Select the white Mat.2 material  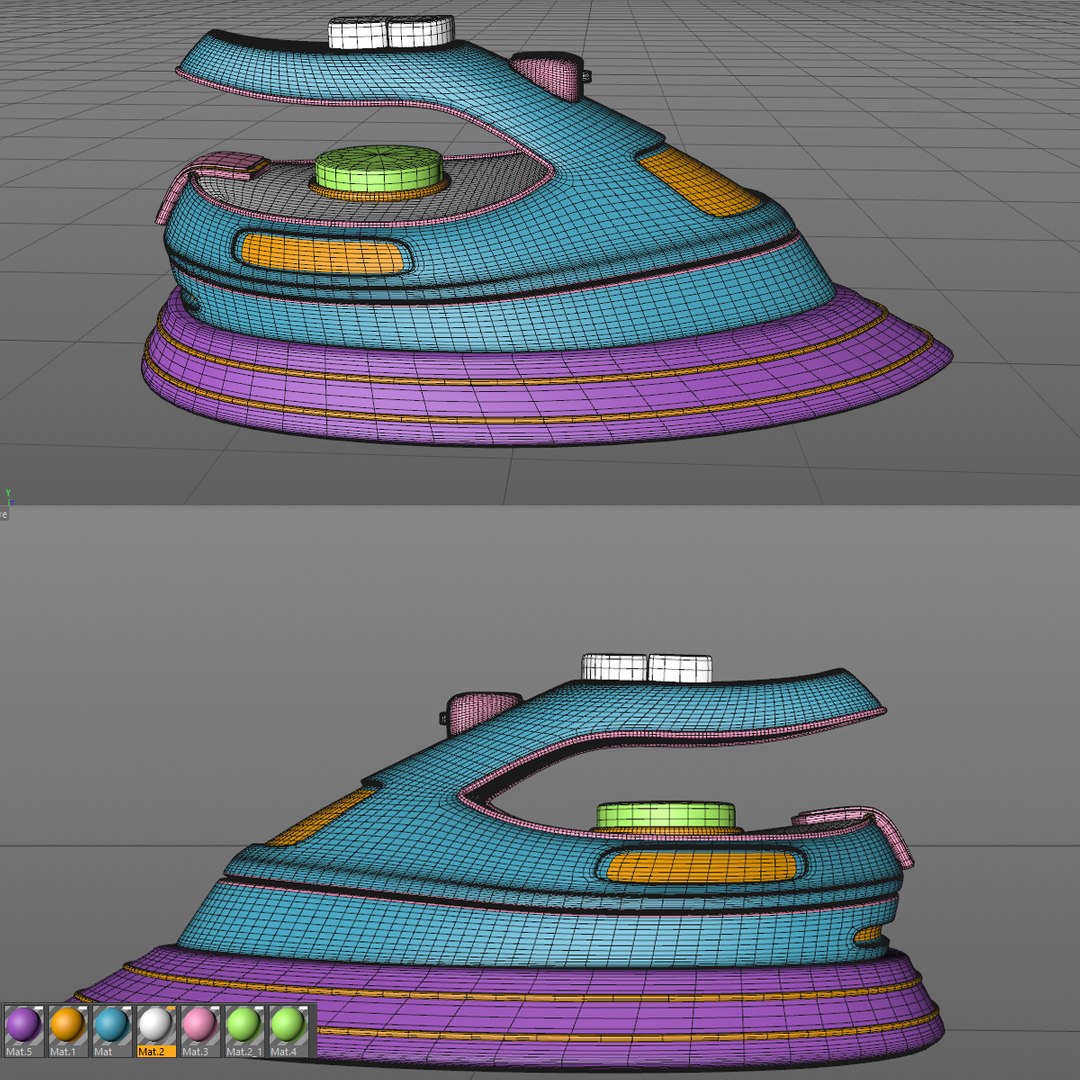156,1030
